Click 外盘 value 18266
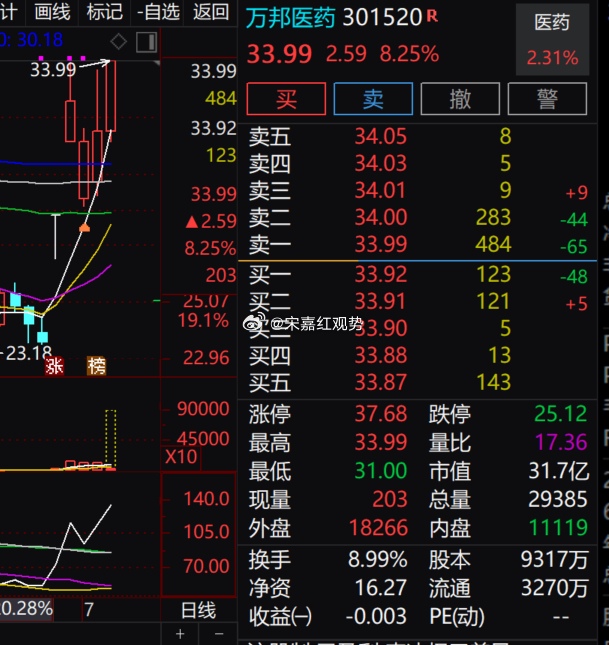This screenshot has height=645, width=609. (x=378, y=528)
